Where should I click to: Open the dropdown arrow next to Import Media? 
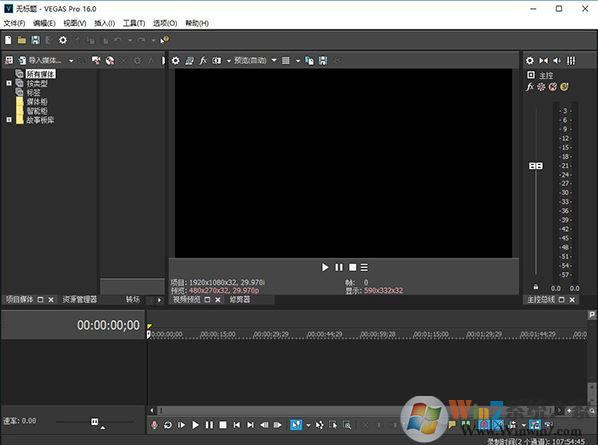tap(71, 60)
